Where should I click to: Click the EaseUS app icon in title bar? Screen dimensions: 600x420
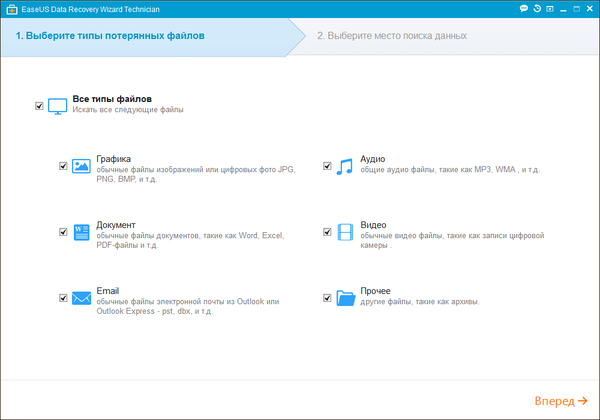tap(10, 8)
